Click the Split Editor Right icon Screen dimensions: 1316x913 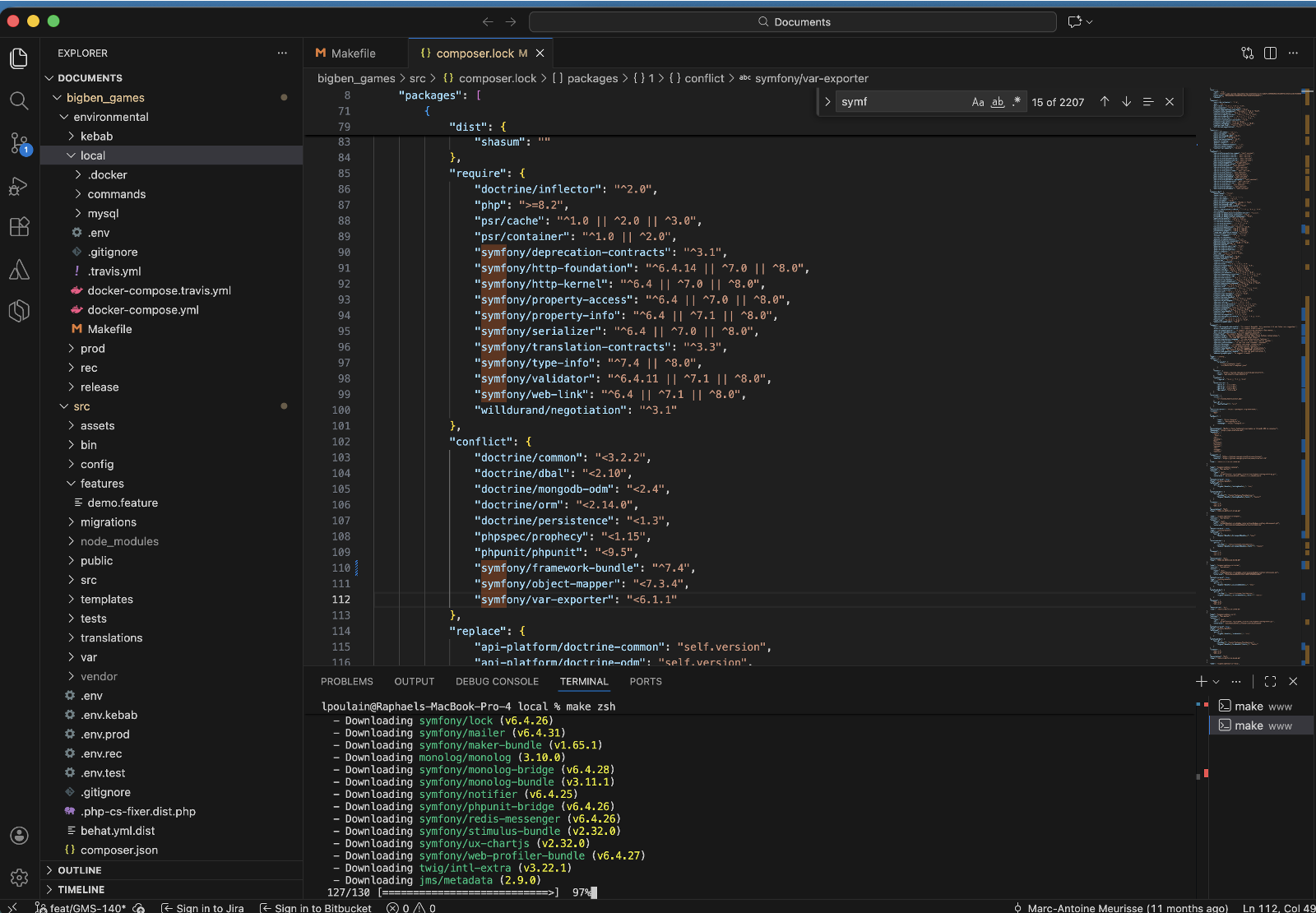pos(1270,53)
